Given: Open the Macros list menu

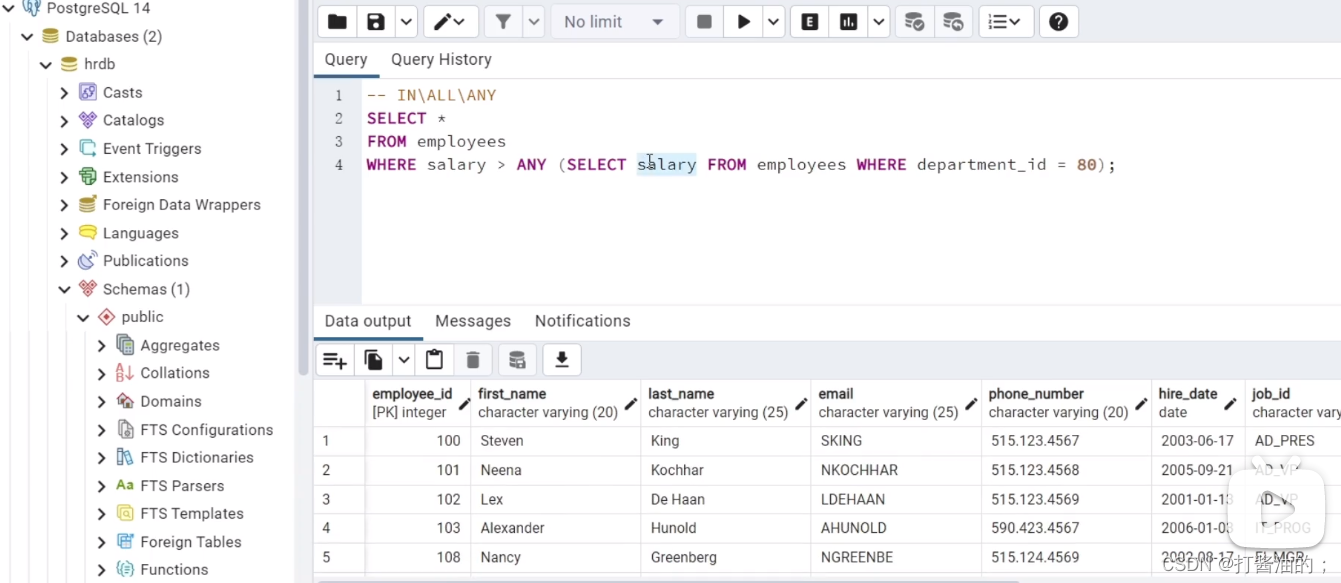Looking at the screenshot, I should pos(1005,22).
